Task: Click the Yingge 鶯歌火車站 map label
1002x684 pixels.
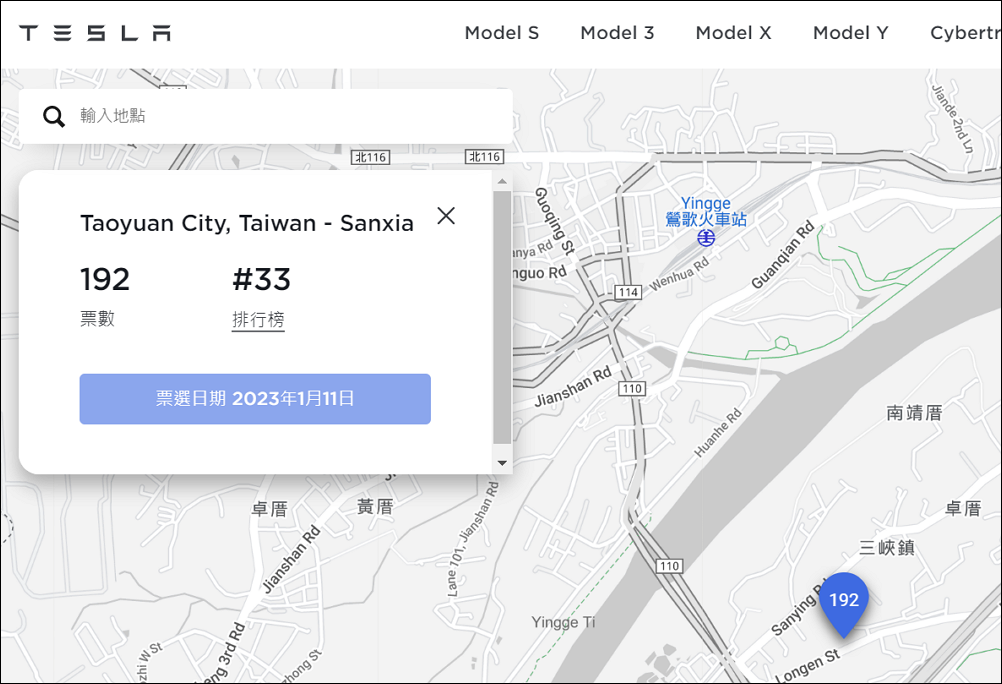Action: click(x=705, y=212)
